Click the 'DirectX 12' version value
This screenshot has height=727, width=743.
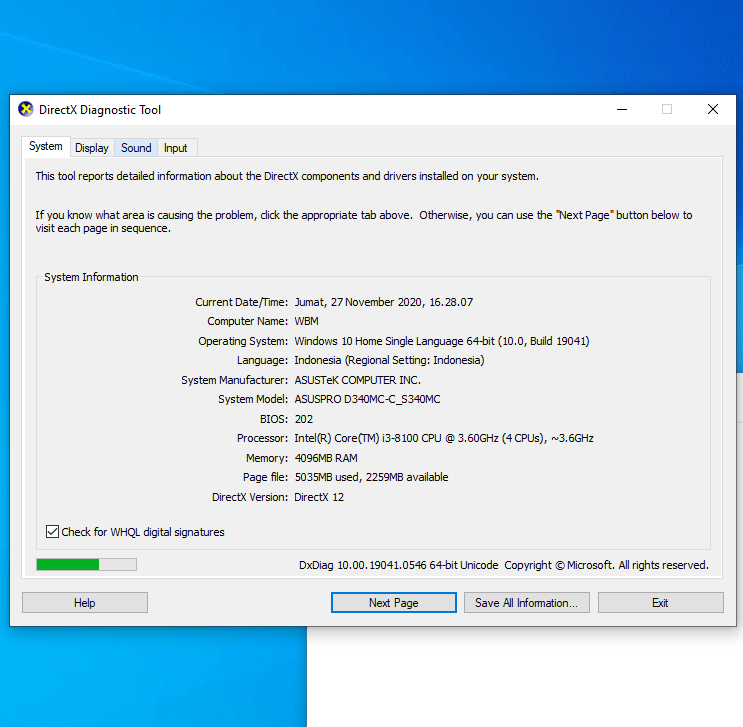pos(319,497)
